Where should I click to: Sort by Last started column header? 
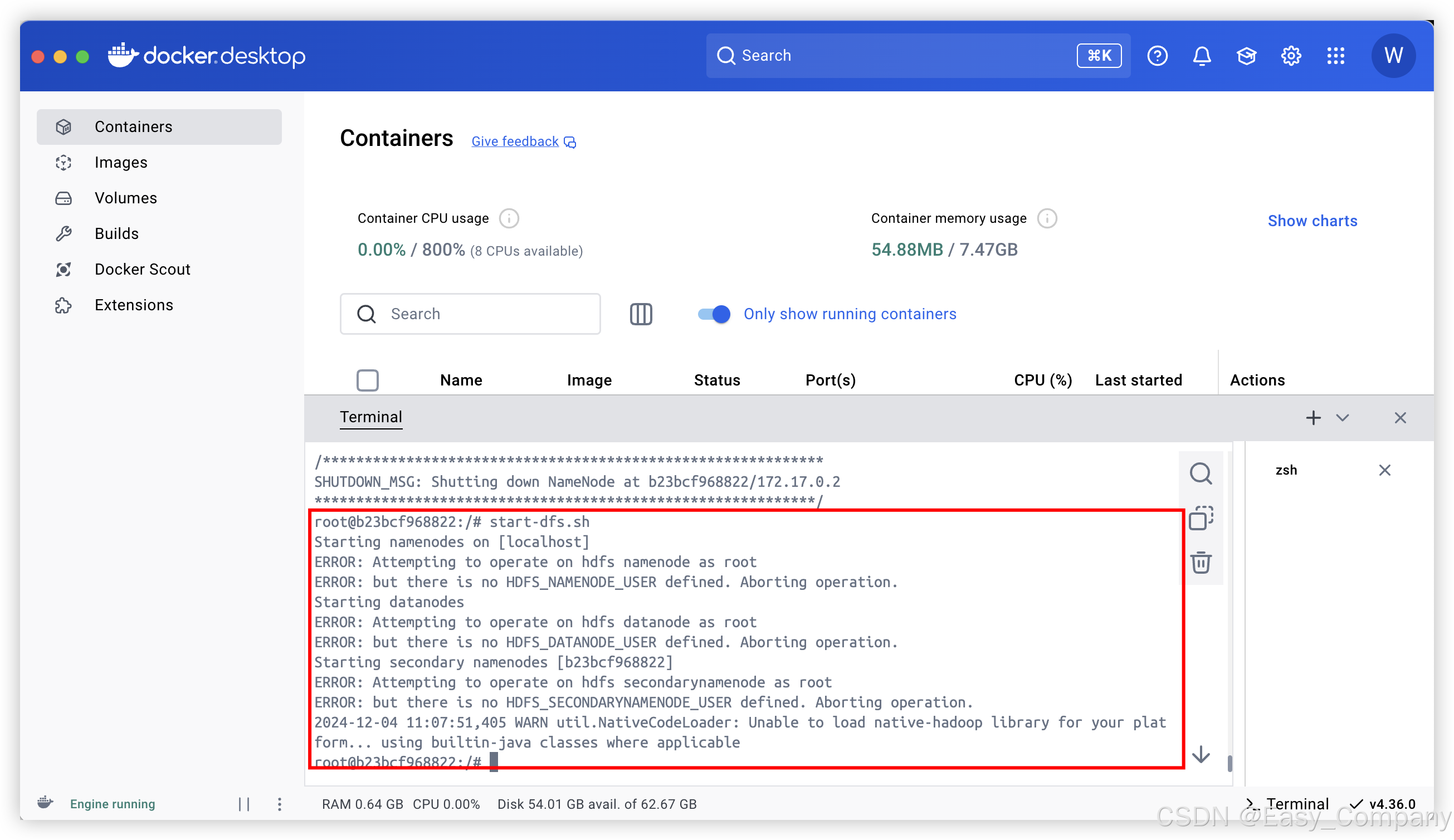point(1138,380)
